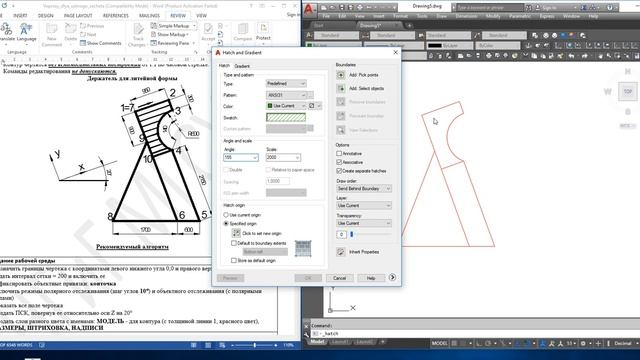Open Word's MAILINGS ribbon tab
Viewport: 640px width, 360px height.
point(149,16)
